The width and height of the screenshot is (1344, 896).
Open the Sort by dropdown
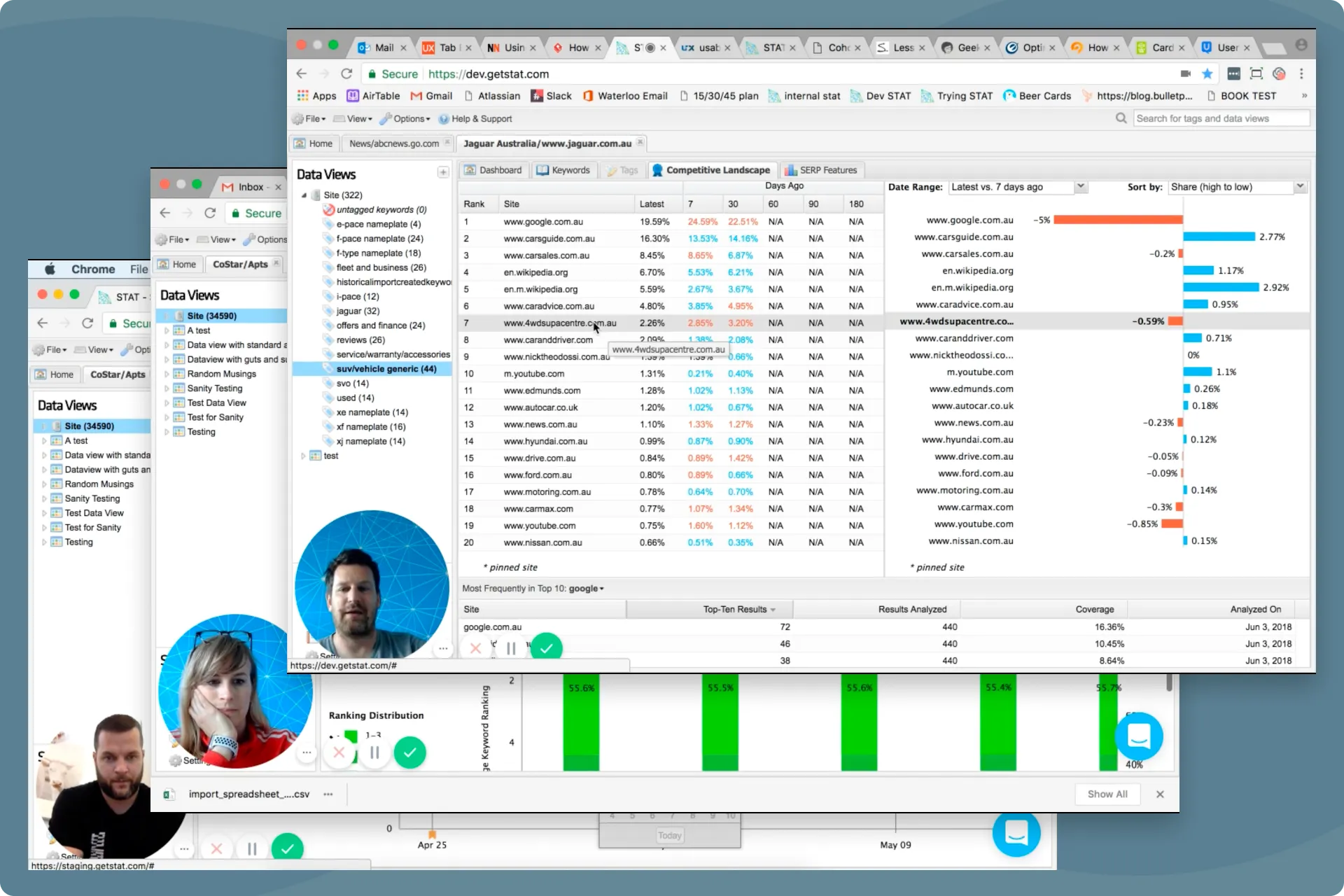[1238, 187]
